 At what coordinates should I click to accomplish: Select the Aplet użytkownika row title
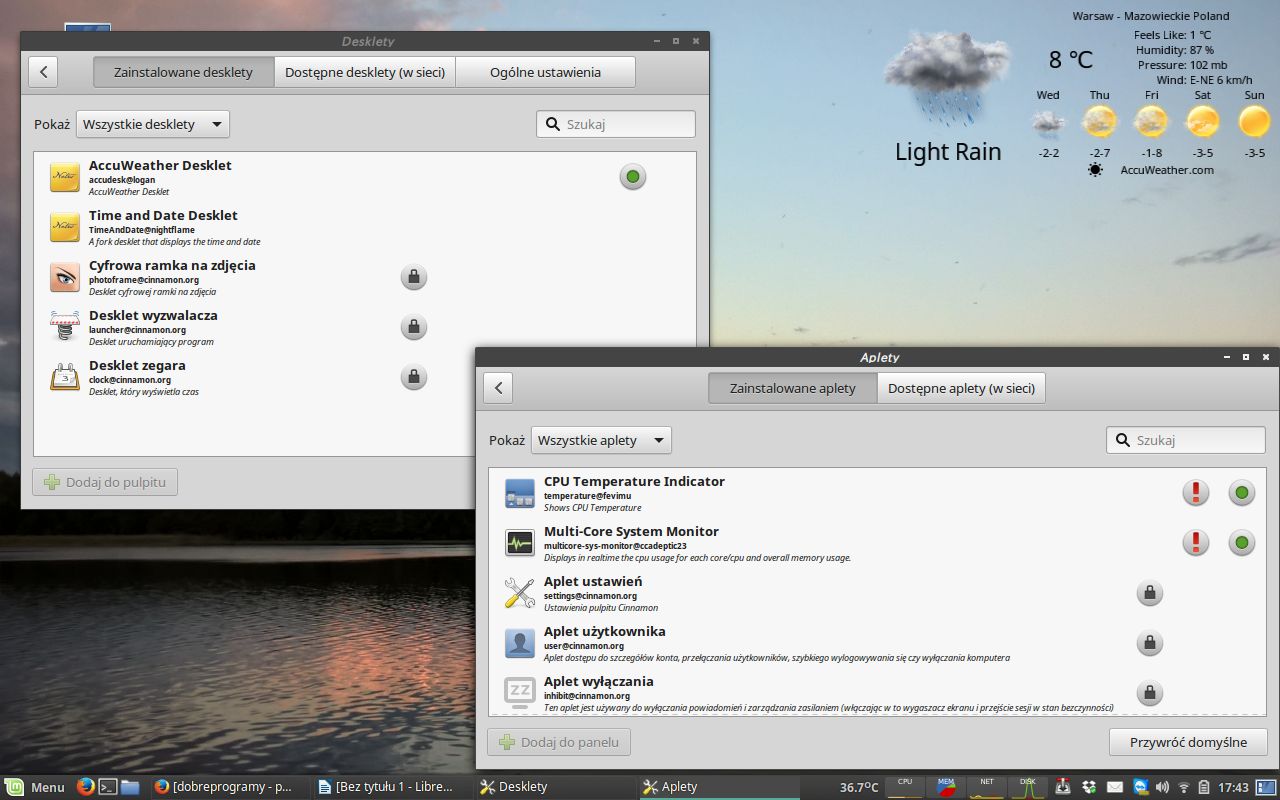pos(604,631)
